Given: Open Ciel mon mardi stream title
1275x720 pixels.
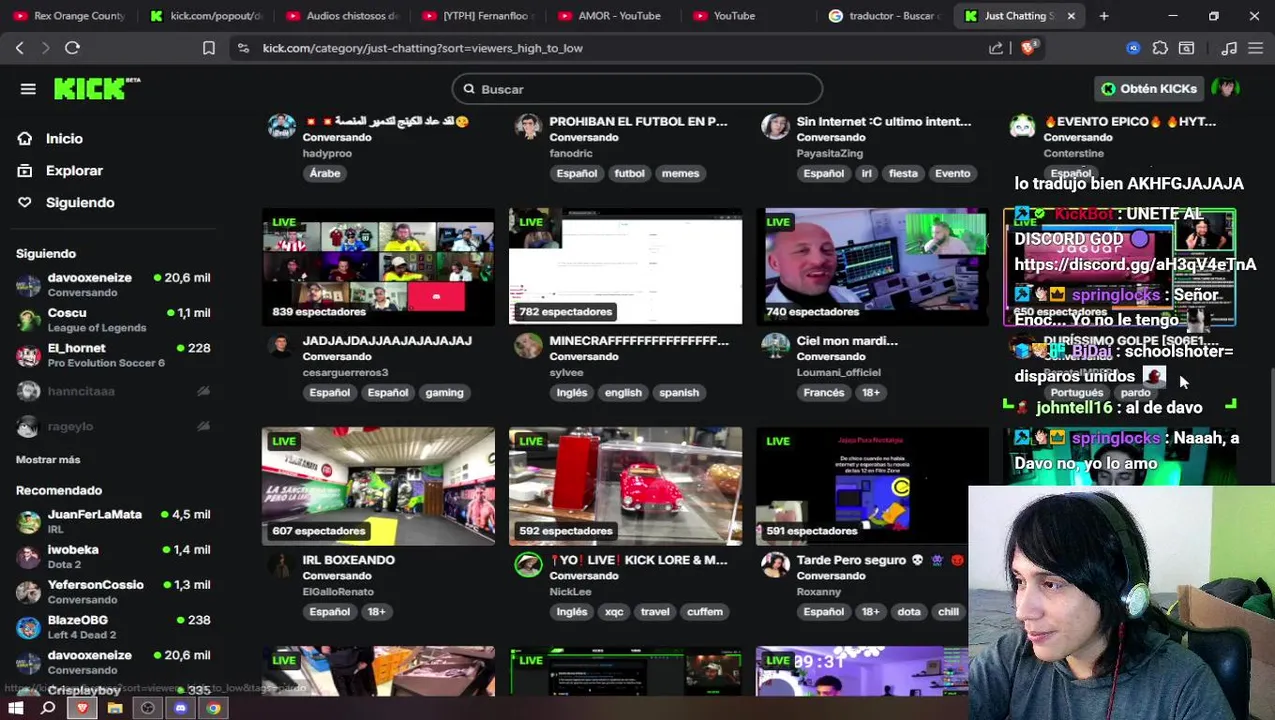Looking at the screenshot, I should tap(847, 341).
